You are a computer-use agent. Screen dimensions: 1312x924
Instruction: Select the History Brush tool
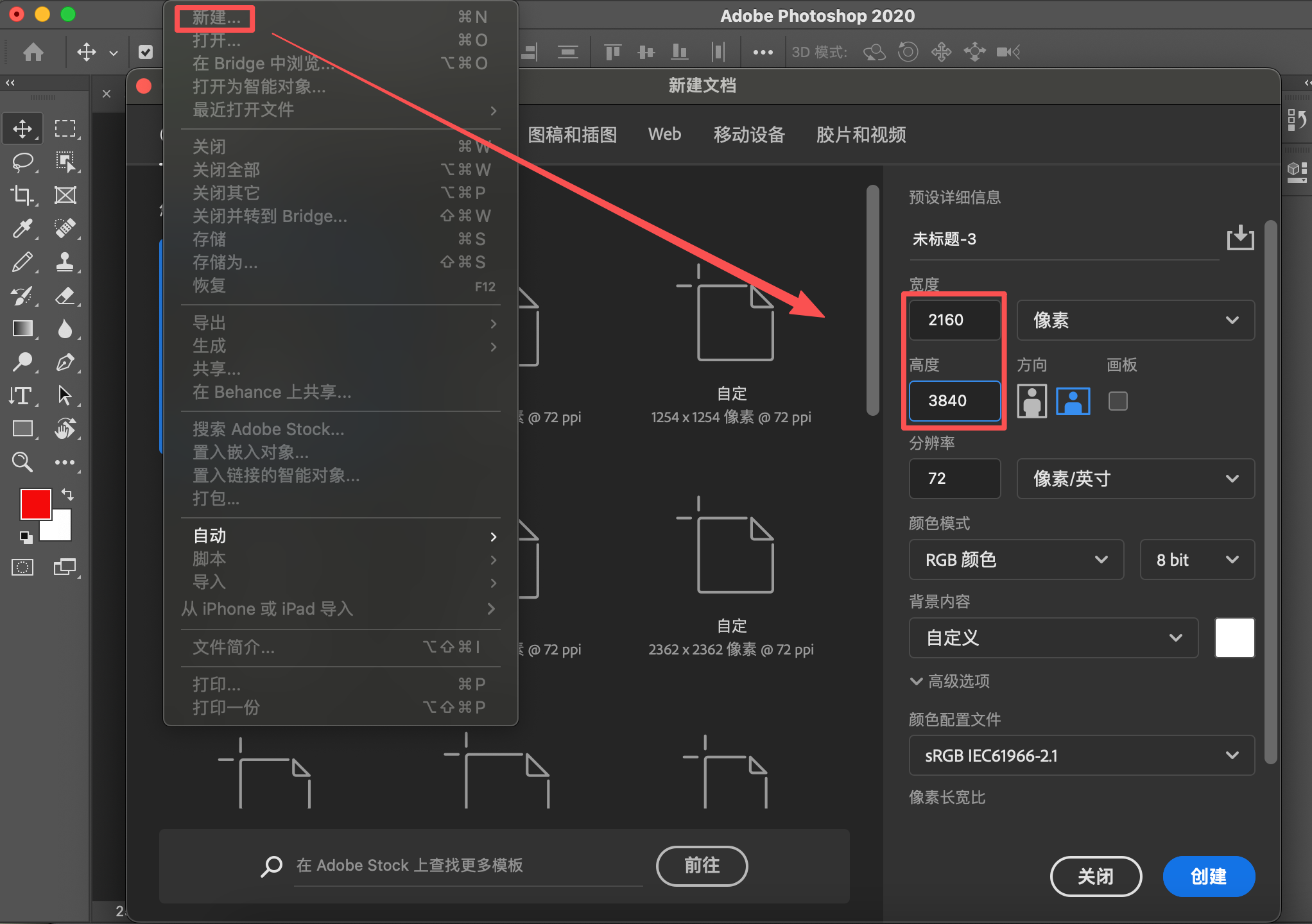[22, 295]
